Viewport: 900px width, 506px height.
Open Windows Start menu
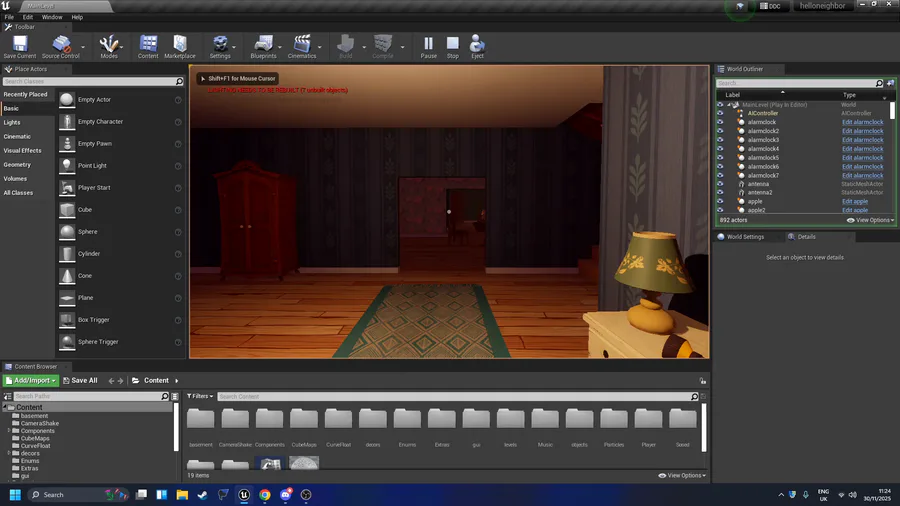15,495
